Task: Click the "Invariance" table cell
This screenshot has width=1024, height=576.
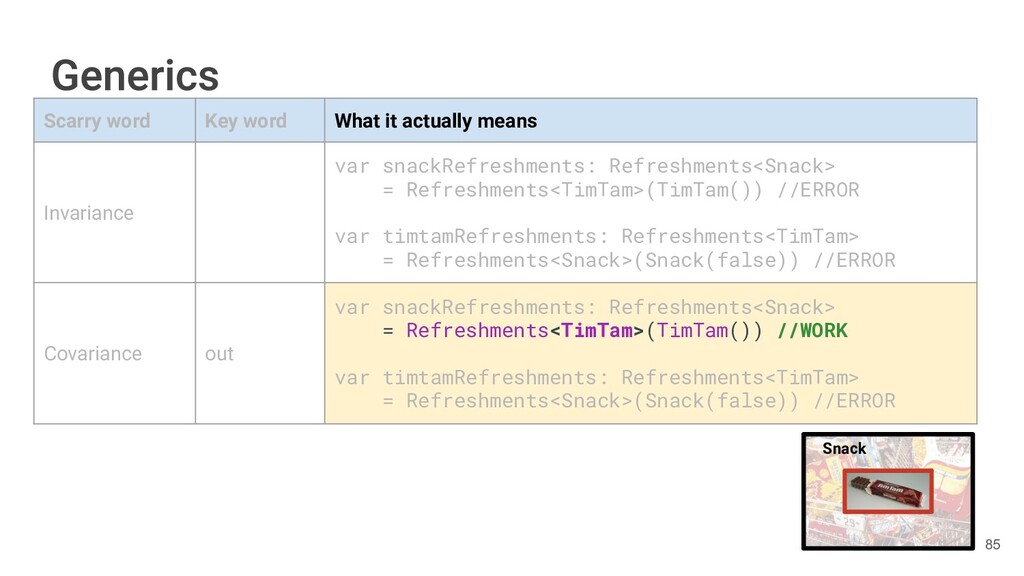Action: (89, 213)
